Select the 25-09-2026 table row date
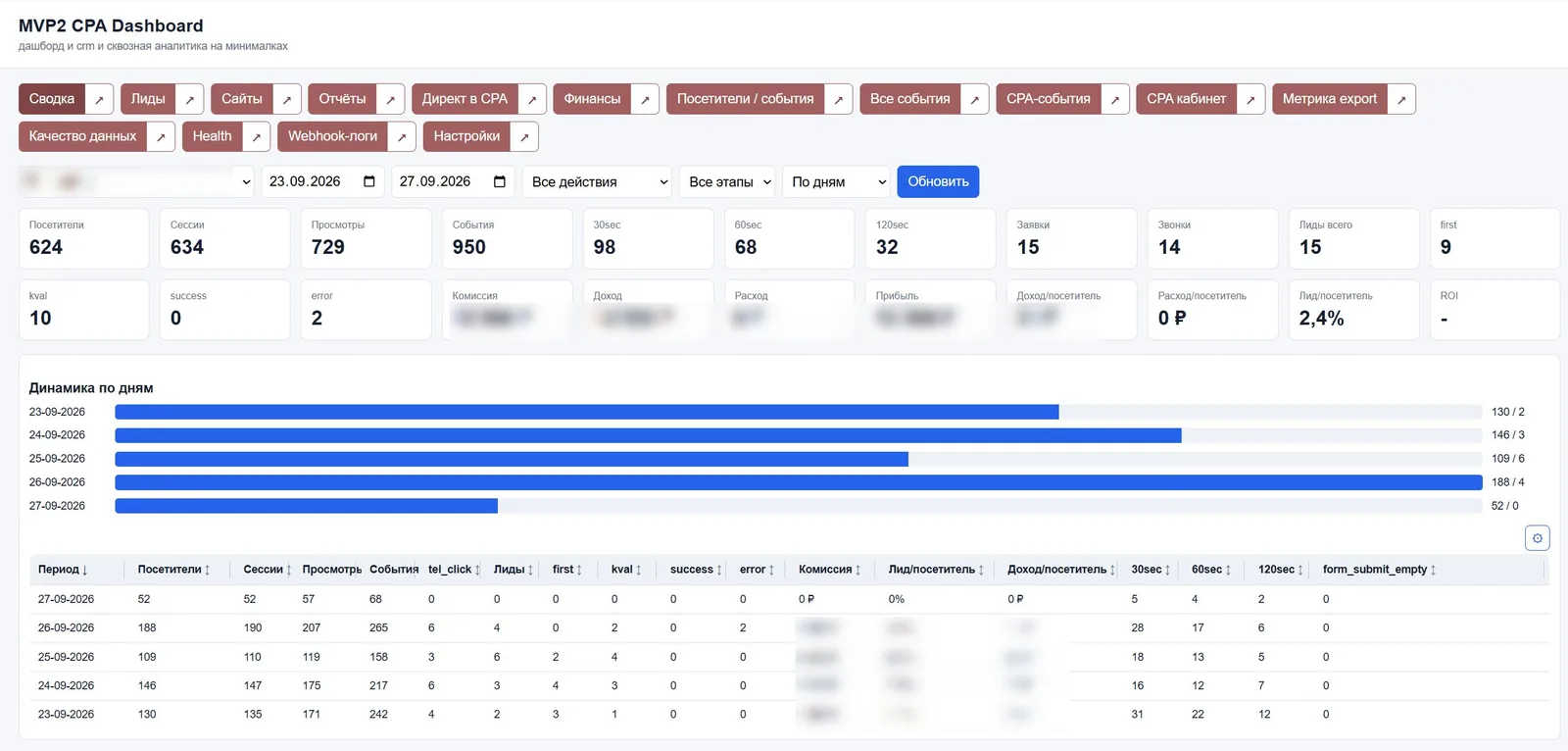This screenshot has width=1568, height=751. click(x=66, y=657)
